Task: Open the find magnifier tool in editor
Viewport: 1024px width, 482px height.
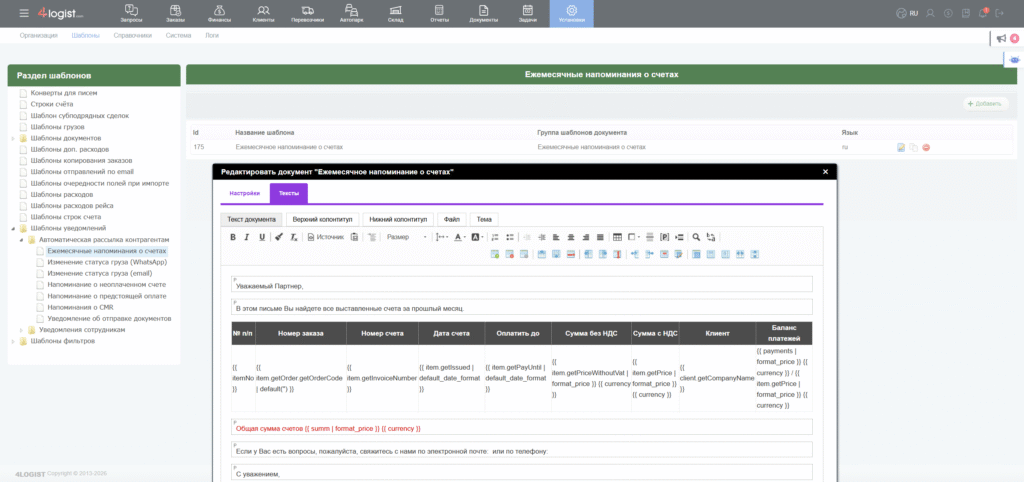Action: point(696,237)
